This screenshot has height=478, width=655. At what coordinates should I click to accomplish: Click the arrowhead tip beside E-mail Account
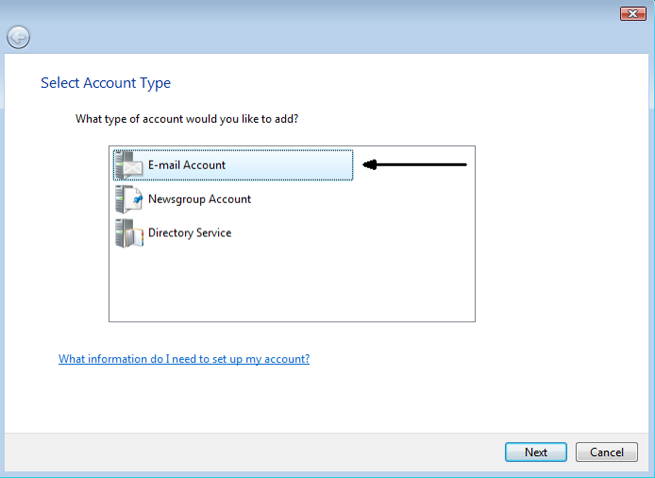[x=367, y=164]
